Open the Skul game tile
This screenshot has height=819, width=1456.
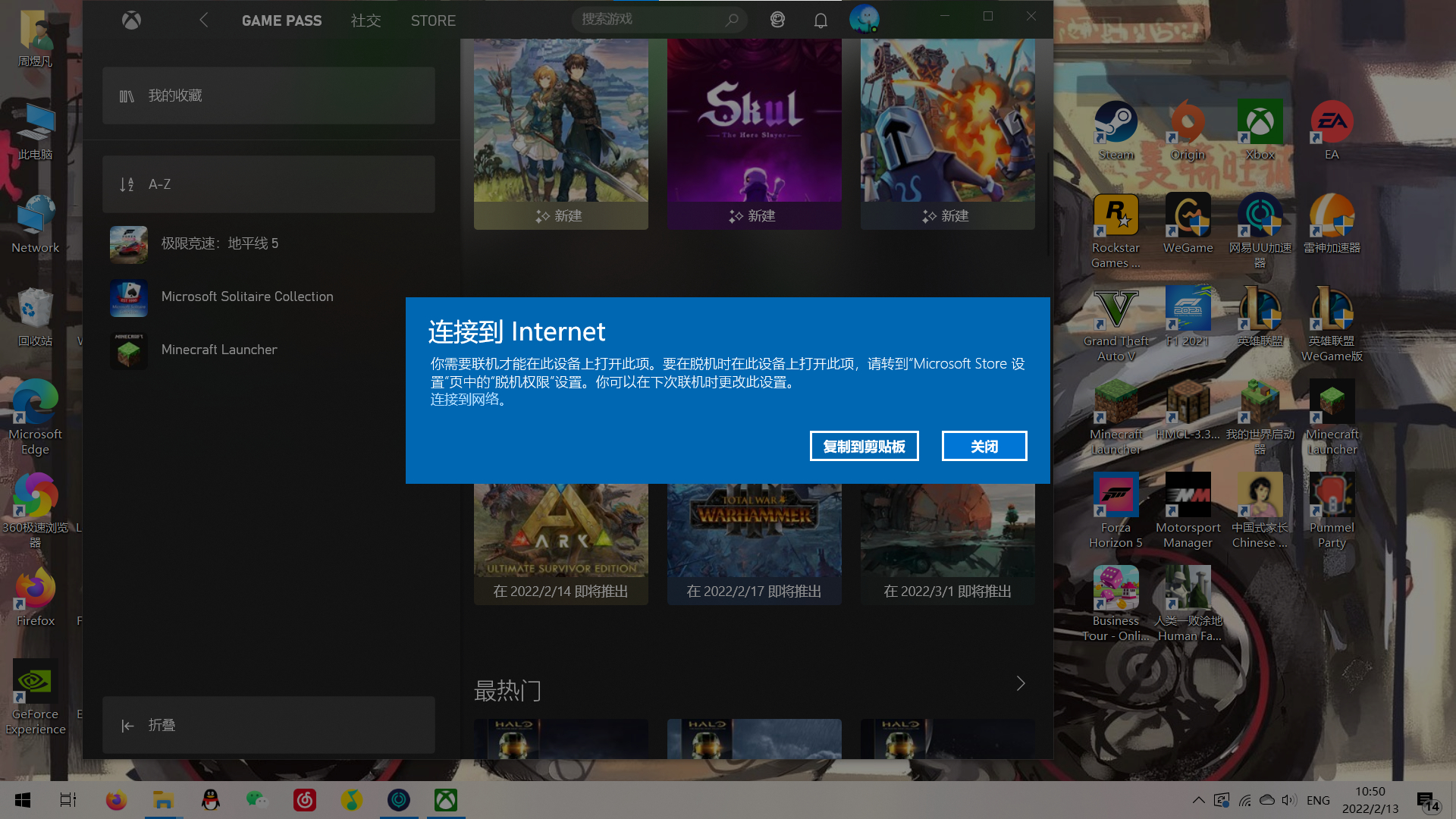click(x=754, y=134)
